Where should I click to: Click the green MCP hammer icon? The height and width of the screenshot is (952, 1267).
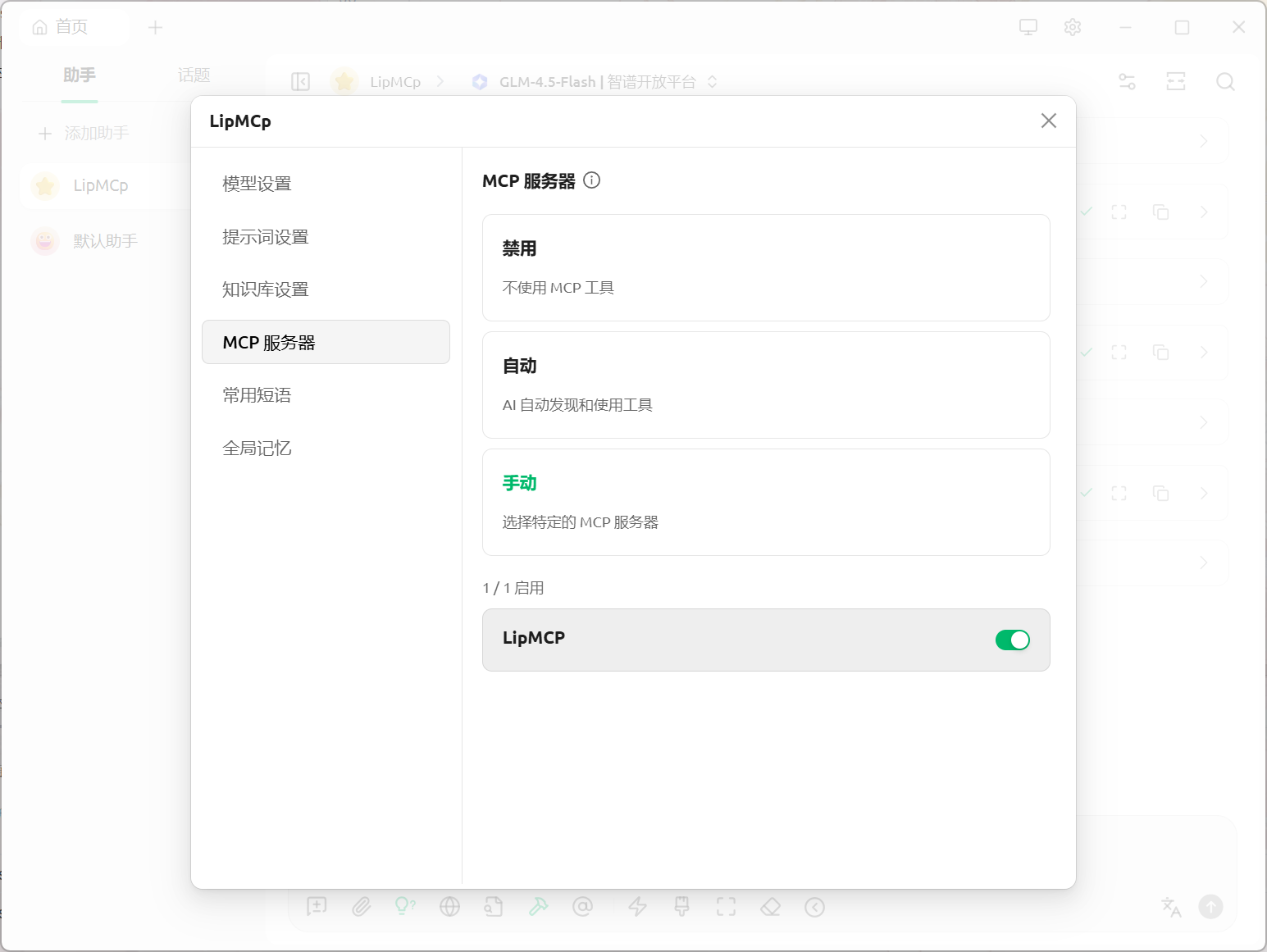(538, 906)
